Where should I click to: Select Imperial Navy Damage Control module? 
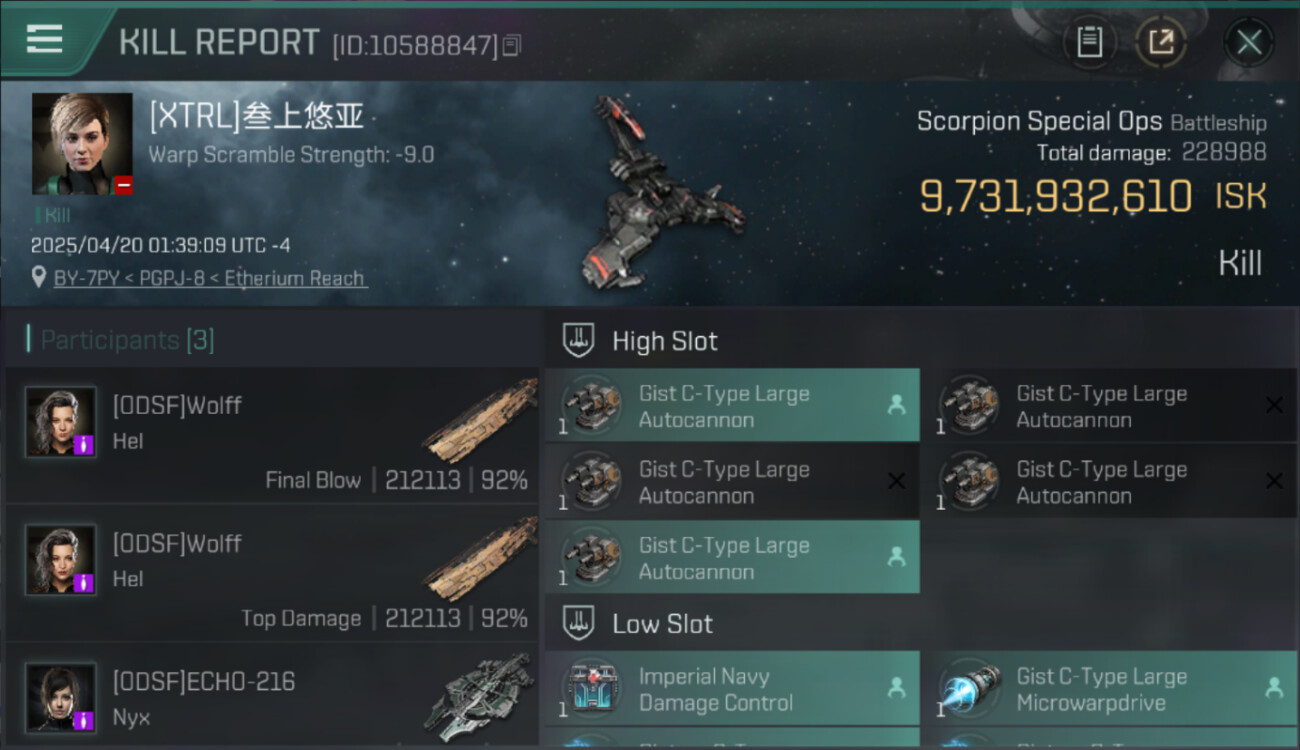click(x=732, y=689)
